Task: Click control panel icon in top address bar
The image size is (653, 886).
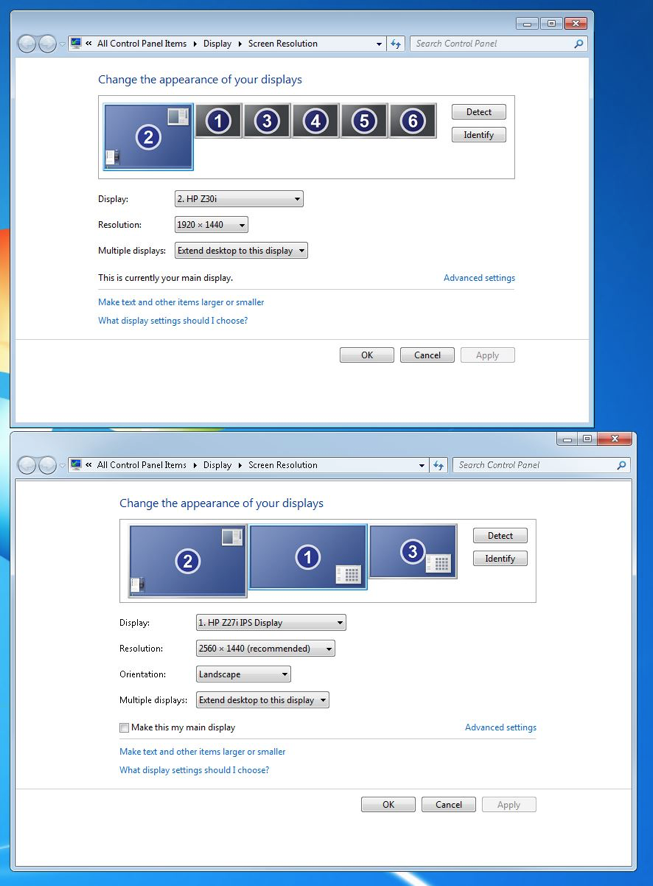Action: tap(76, 44)
